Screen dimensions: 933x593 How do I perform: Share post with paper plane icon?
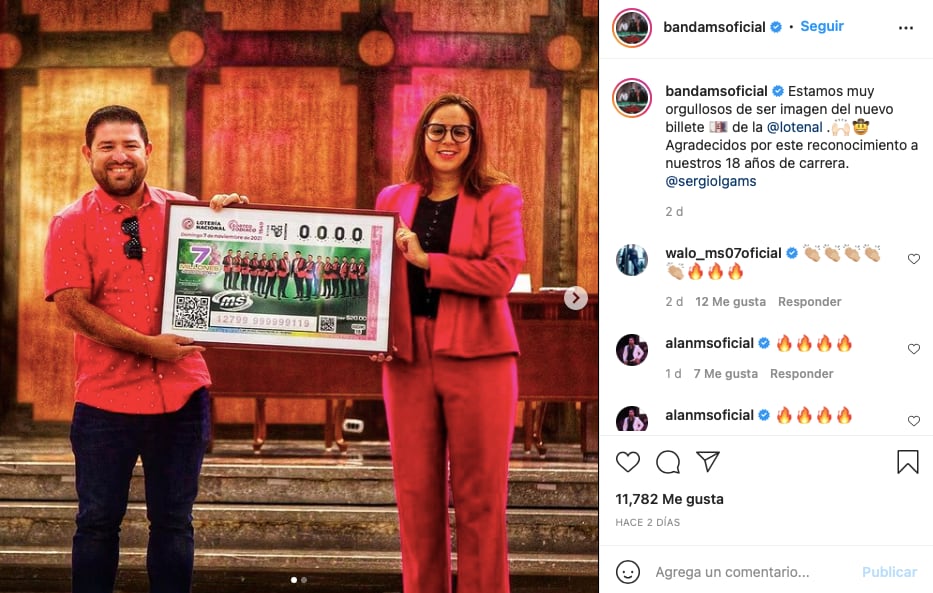(x=708, y=462)
